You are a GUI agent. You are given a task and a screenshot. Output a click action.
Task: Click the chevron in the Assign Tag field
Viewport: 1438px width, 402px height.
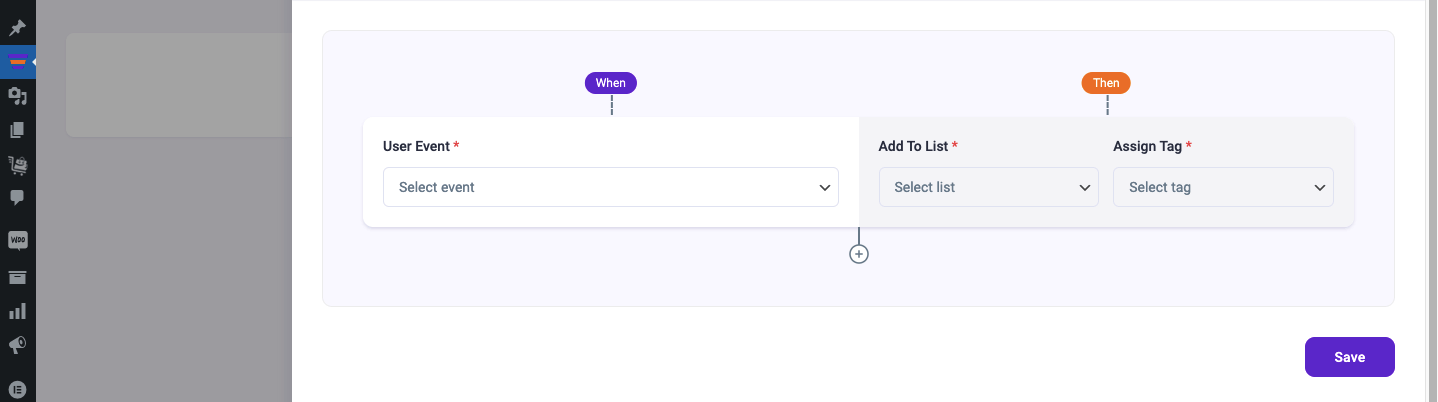pyautogui.click(x=1320, y=187)
